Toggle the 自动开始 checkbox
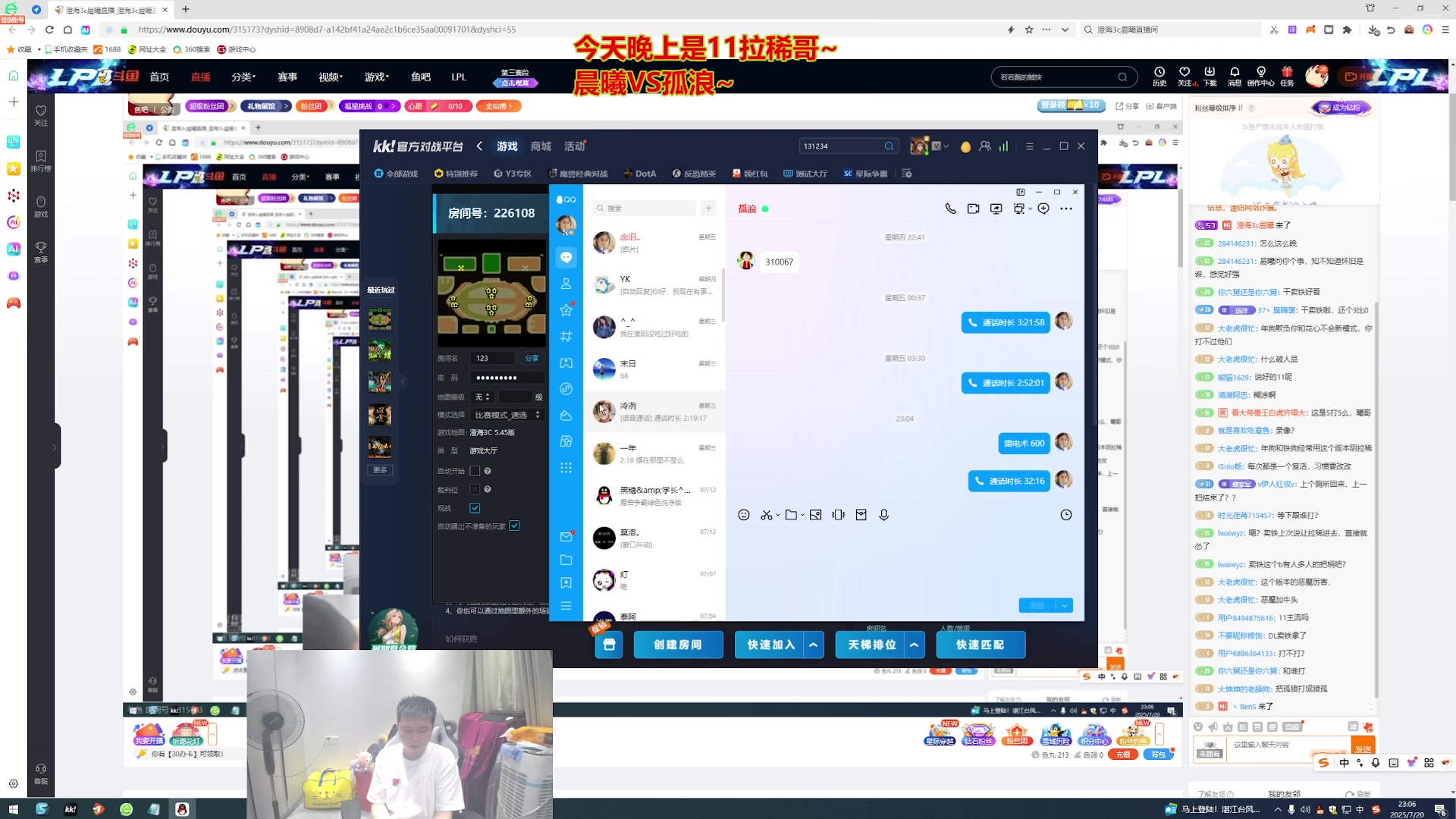Image resolution: width=1456 pixels, height=819 pixels. tap(475, 471)
